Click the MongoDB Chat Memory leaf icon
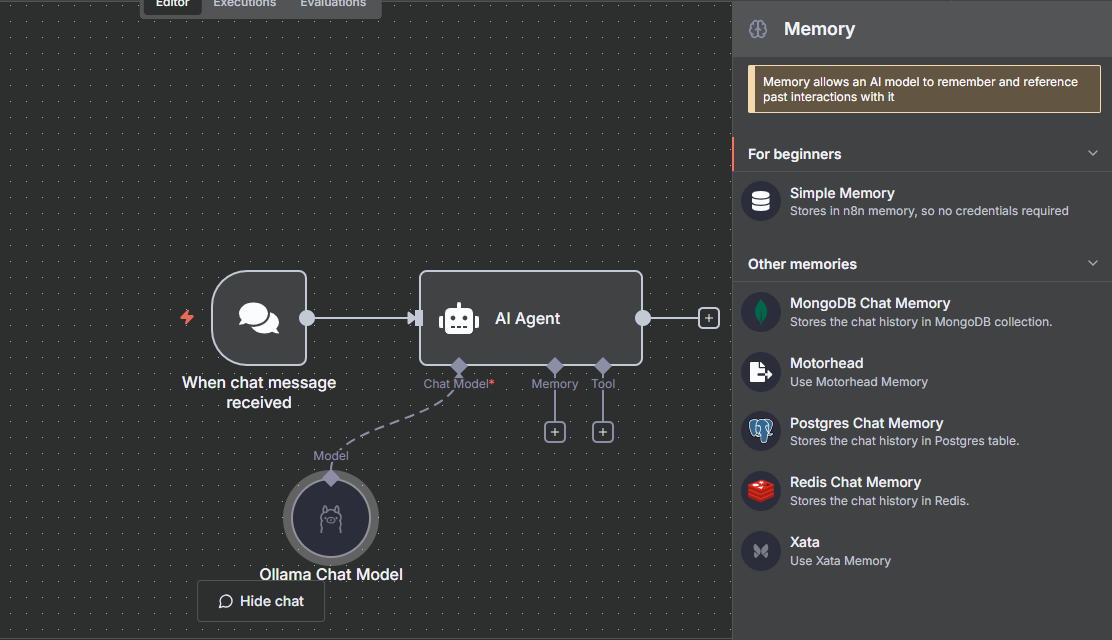Image resolution: width=1112 pixels, height=640 pixels. coord(761,311)
